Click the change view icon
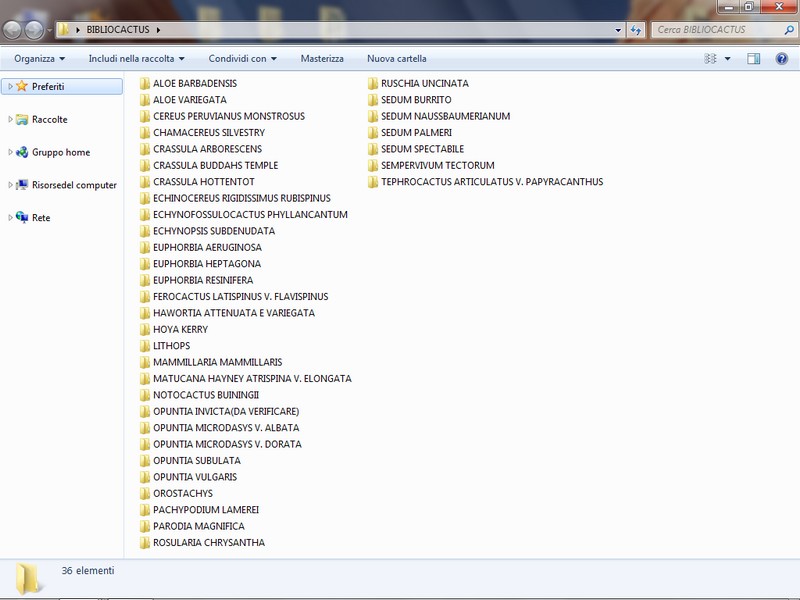Viewport: 800px width, 600px height. 710,59
